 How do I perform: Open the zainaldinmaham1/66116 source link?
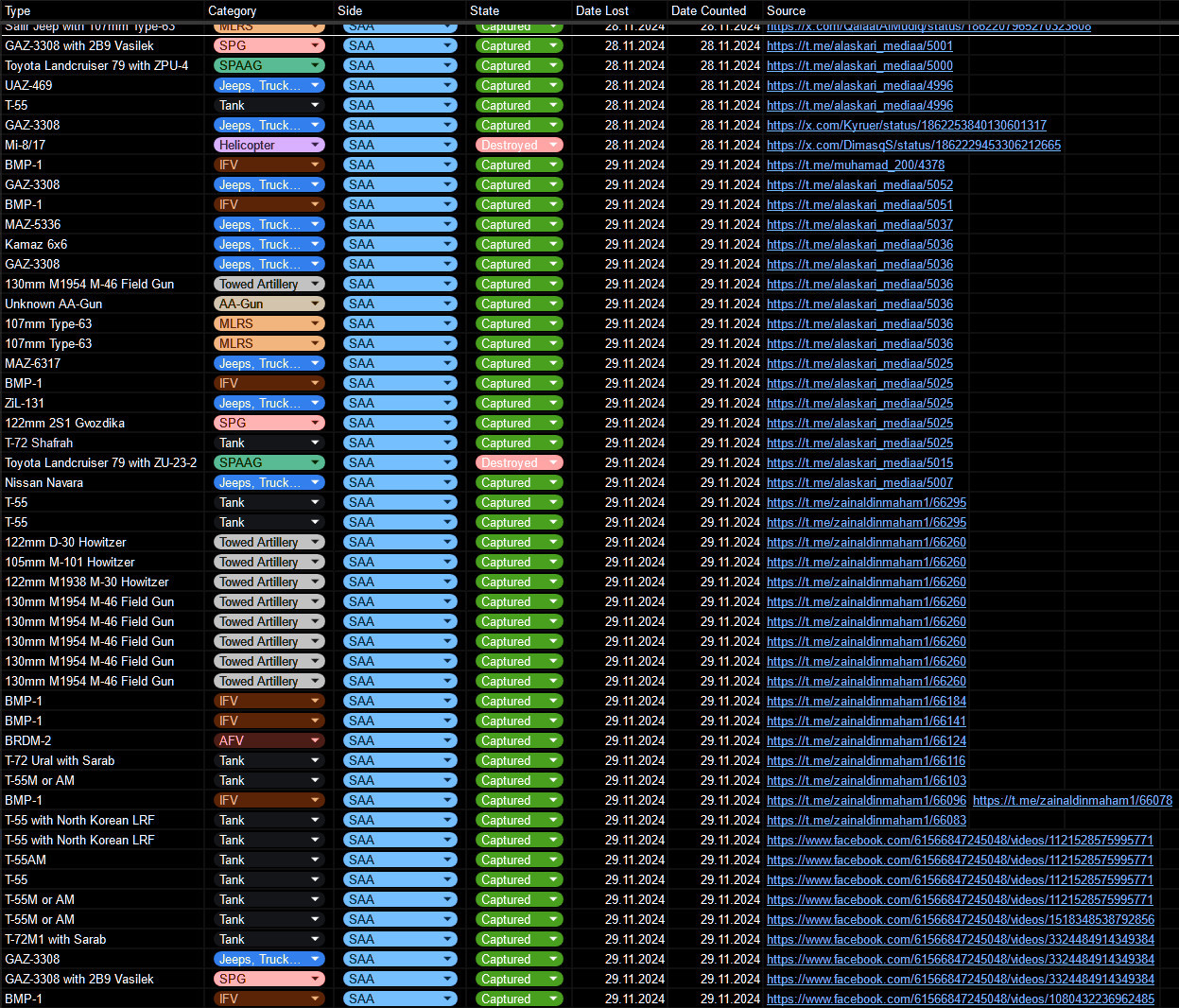[866, 760]
